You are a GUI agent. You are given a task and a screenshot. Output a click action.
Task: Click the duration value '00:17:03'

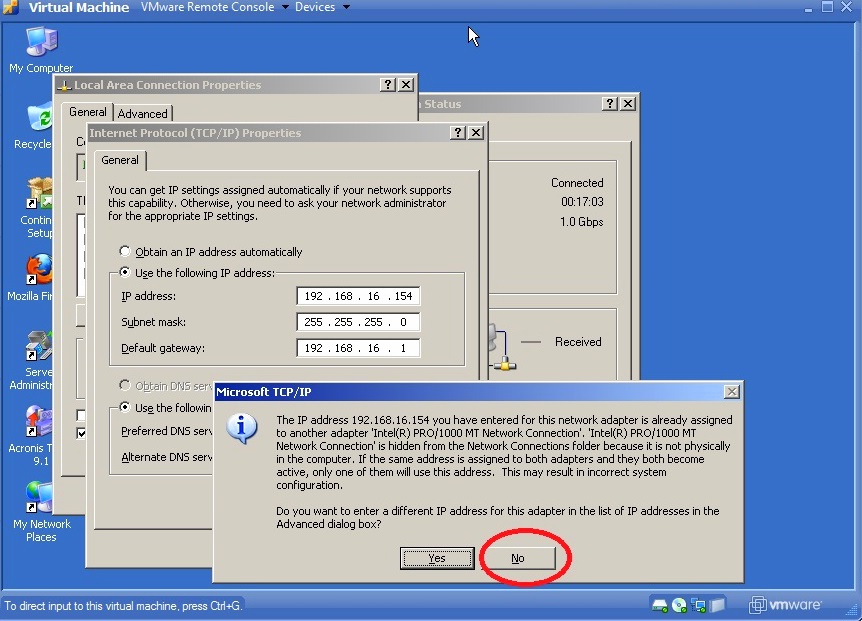click(582, 202)
